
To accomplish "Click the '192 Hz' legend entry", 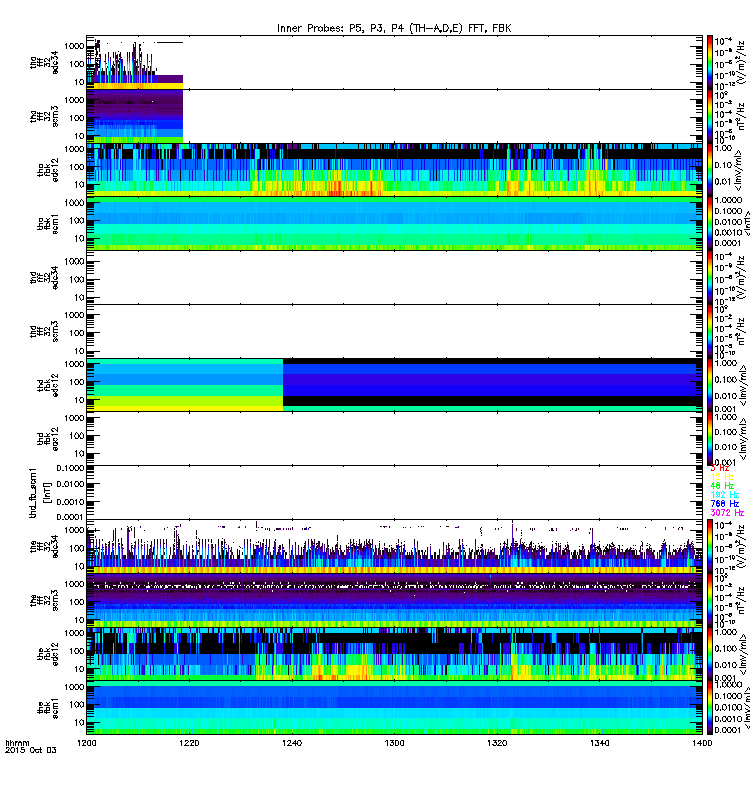I will pyautogui.click(x=724, y=494).
